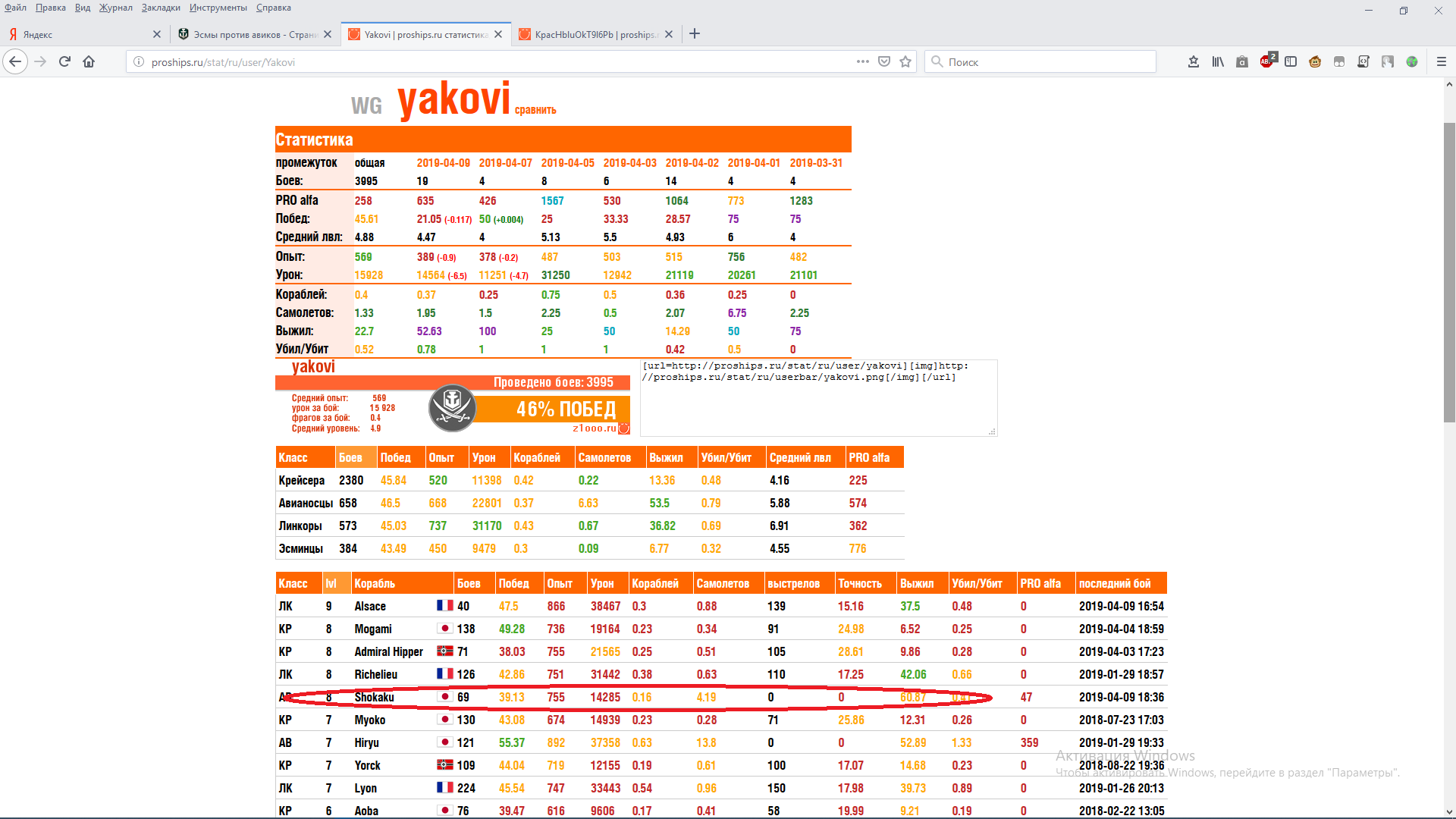Image resolution: width=1456 pixels, height=819 pixels.
Task: Open the Инструменты menu
Action: [x=218, y=8]
